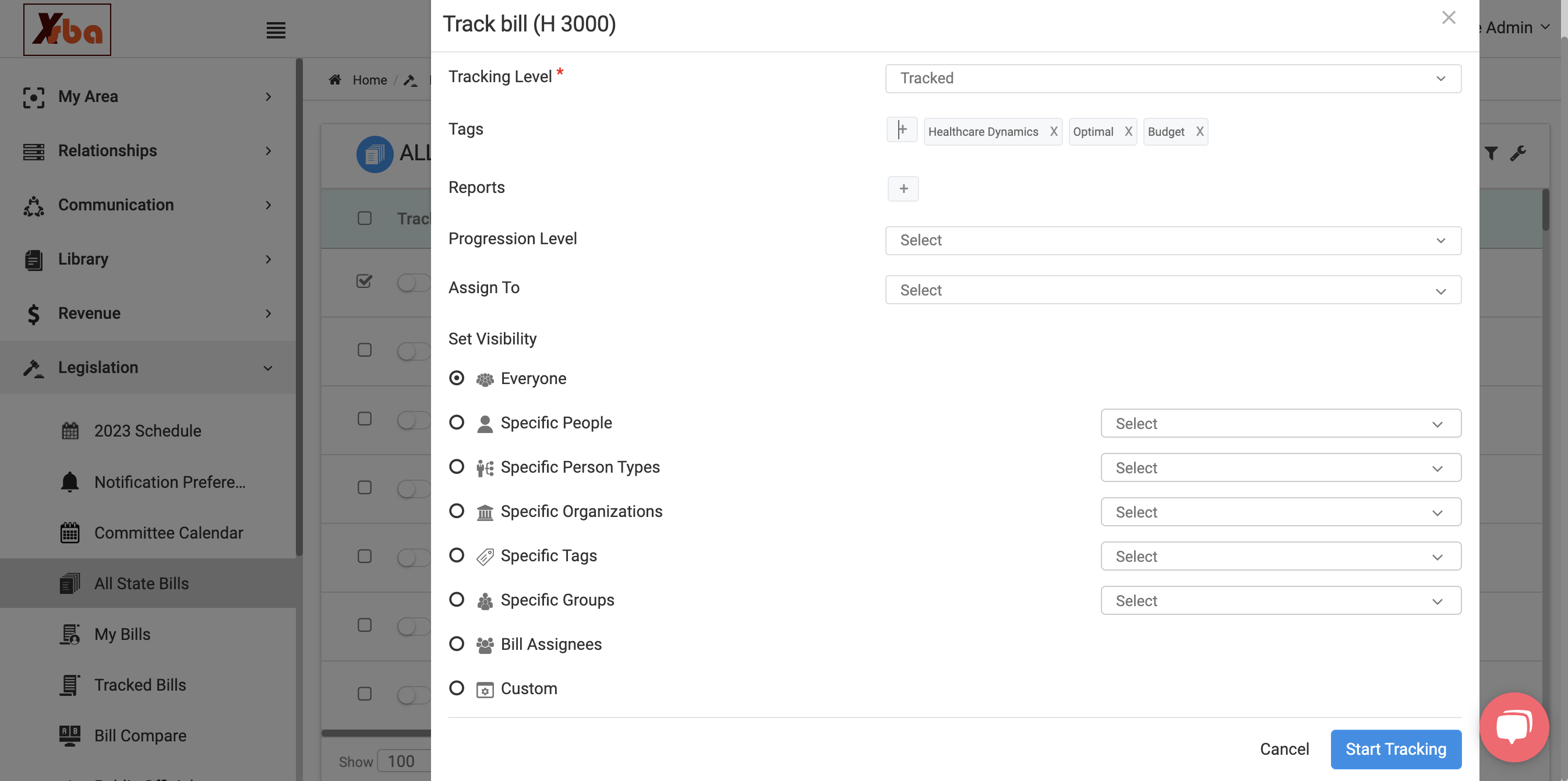Image resolution: width=1568 pixels, height=781 pixels.
Task: Open 2023 Schedule menu item
Action: pyautogui.click(x=148, y=431)
